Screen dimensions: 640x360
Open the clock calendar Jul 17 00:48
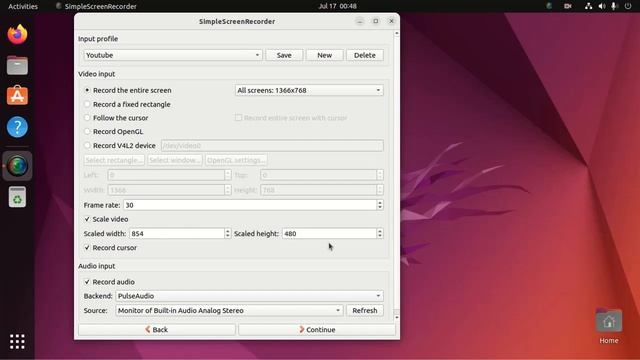[x=338, y=6]
